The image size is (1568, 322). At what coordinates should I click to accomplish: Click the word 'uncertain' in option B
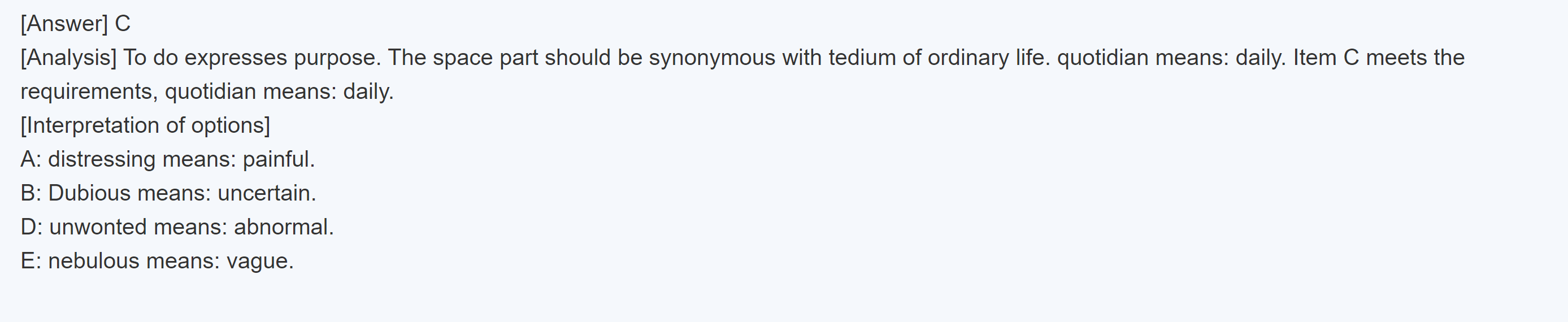point(266,194)
